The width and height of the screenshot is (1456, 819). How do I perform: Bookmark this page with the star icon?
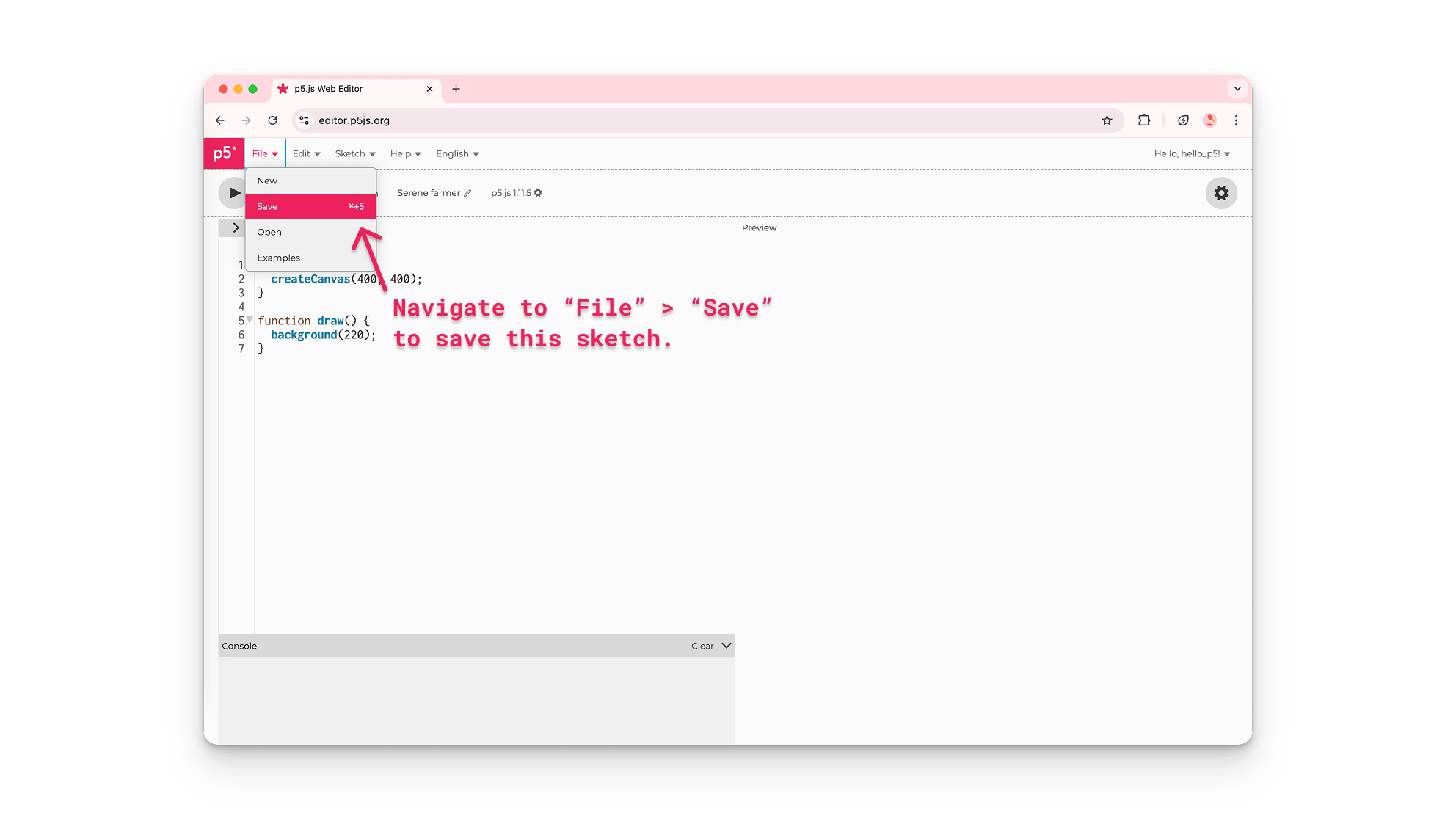[x=1107, y=120]
